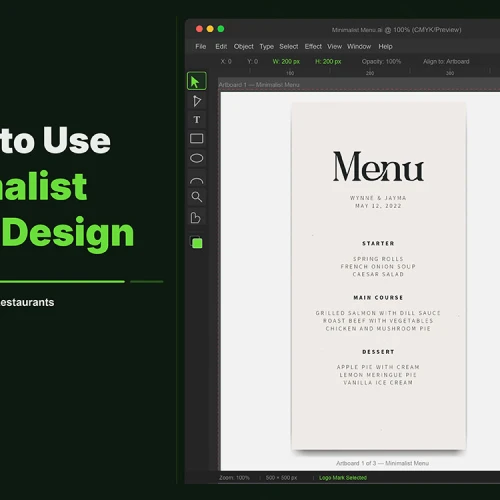Screen dimensions: 500x500
Task: Click the X: 0 position field
Action: pos(226,62)
